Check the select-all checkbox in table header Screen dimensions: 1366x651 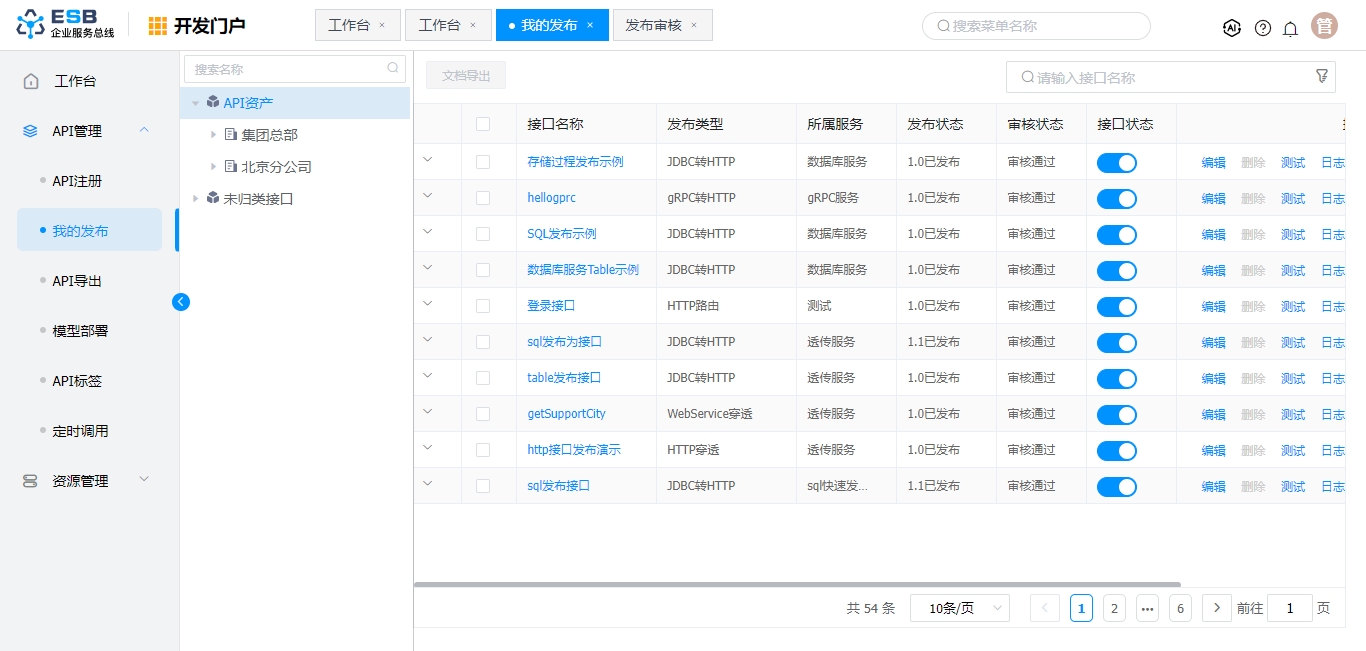(483, 124)
